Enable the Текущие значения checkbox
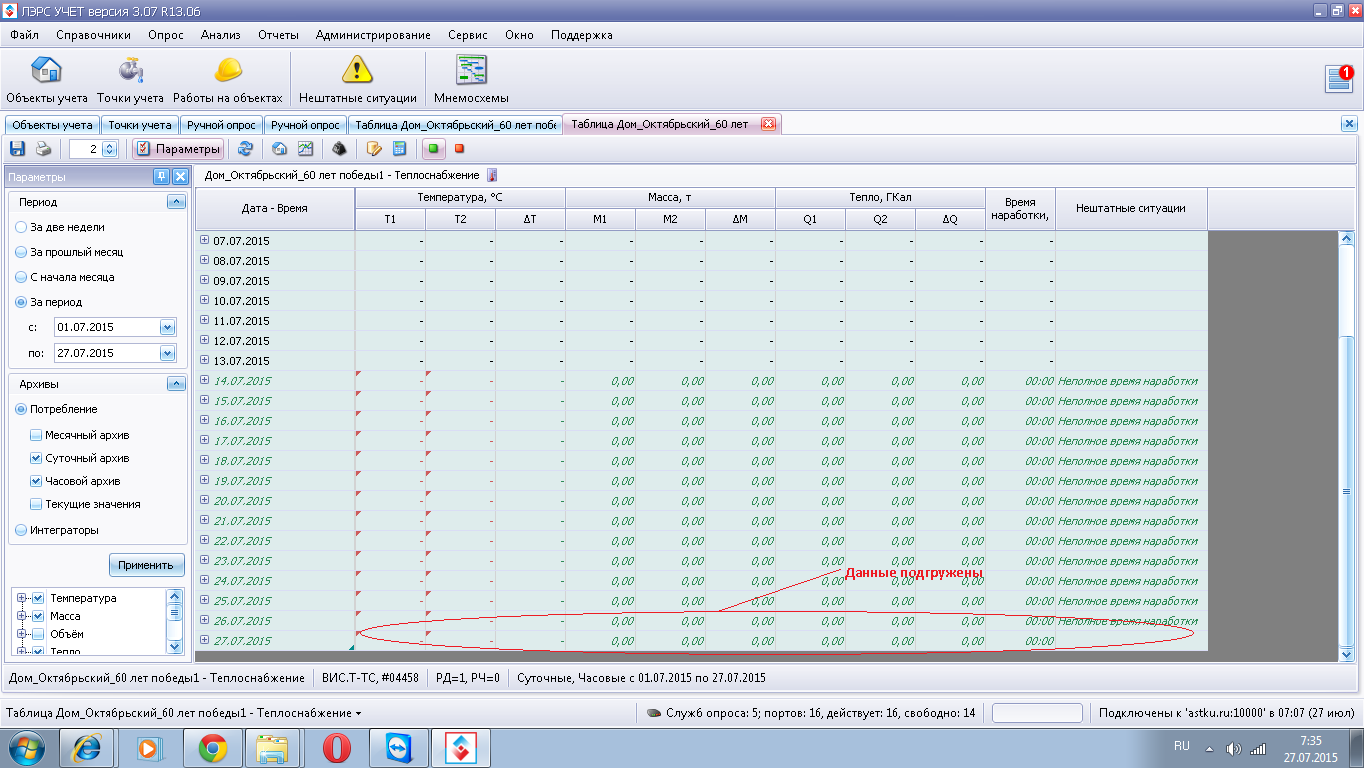 (x=36, y=504)
